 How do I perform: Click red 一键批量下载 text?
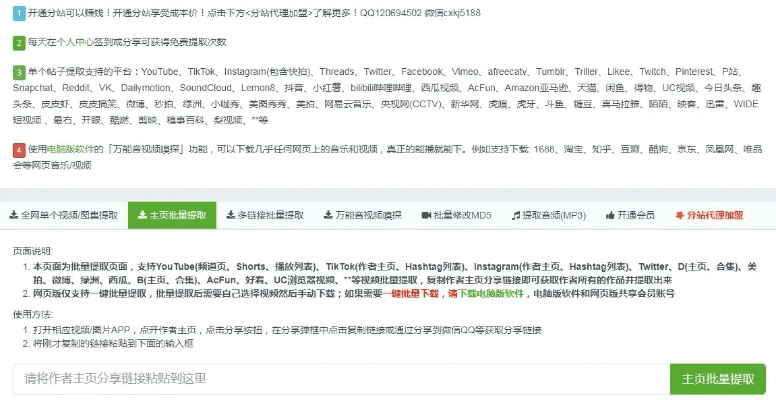[411, 294]
